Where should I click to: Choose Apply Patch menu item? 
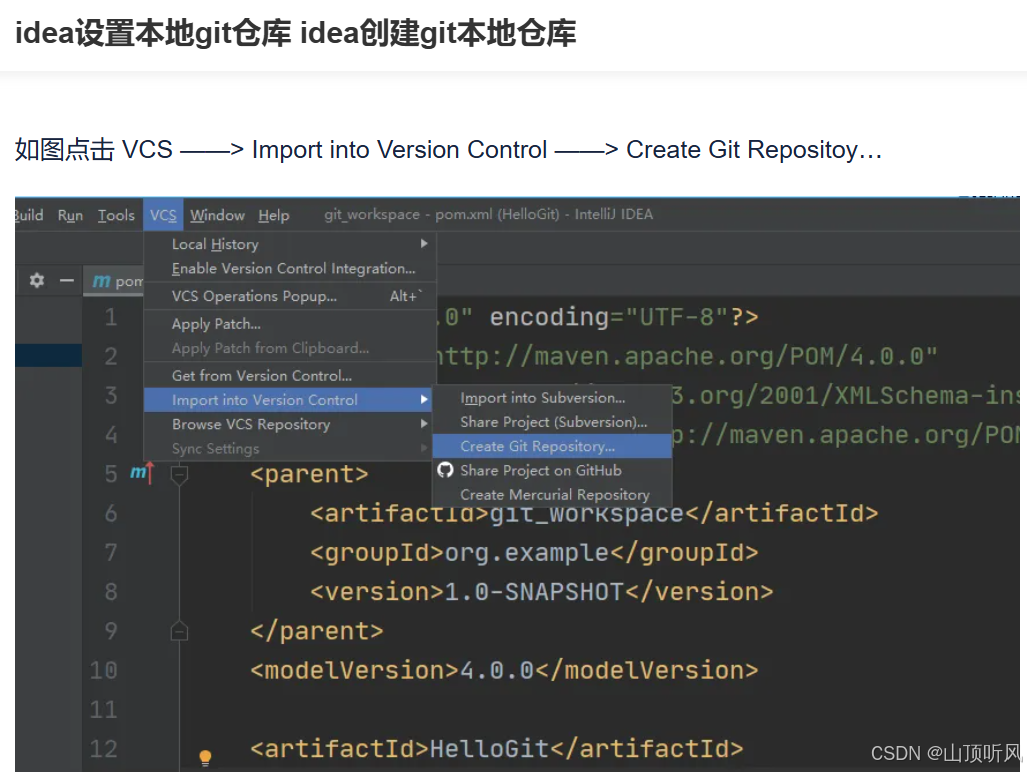(290, 323)
